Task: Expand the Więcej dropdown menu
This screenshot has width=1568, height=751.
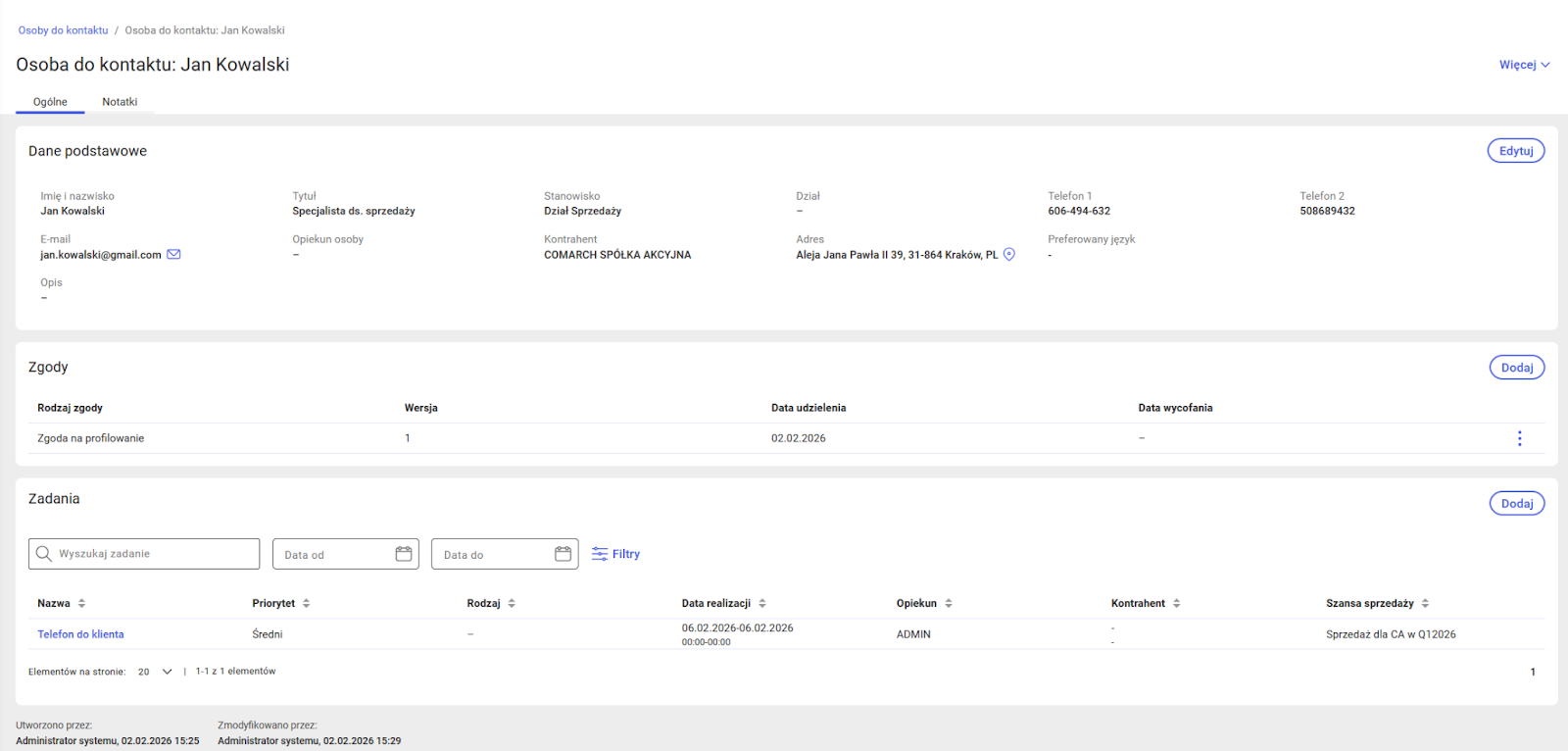Action: click(x=1524, y=65)
